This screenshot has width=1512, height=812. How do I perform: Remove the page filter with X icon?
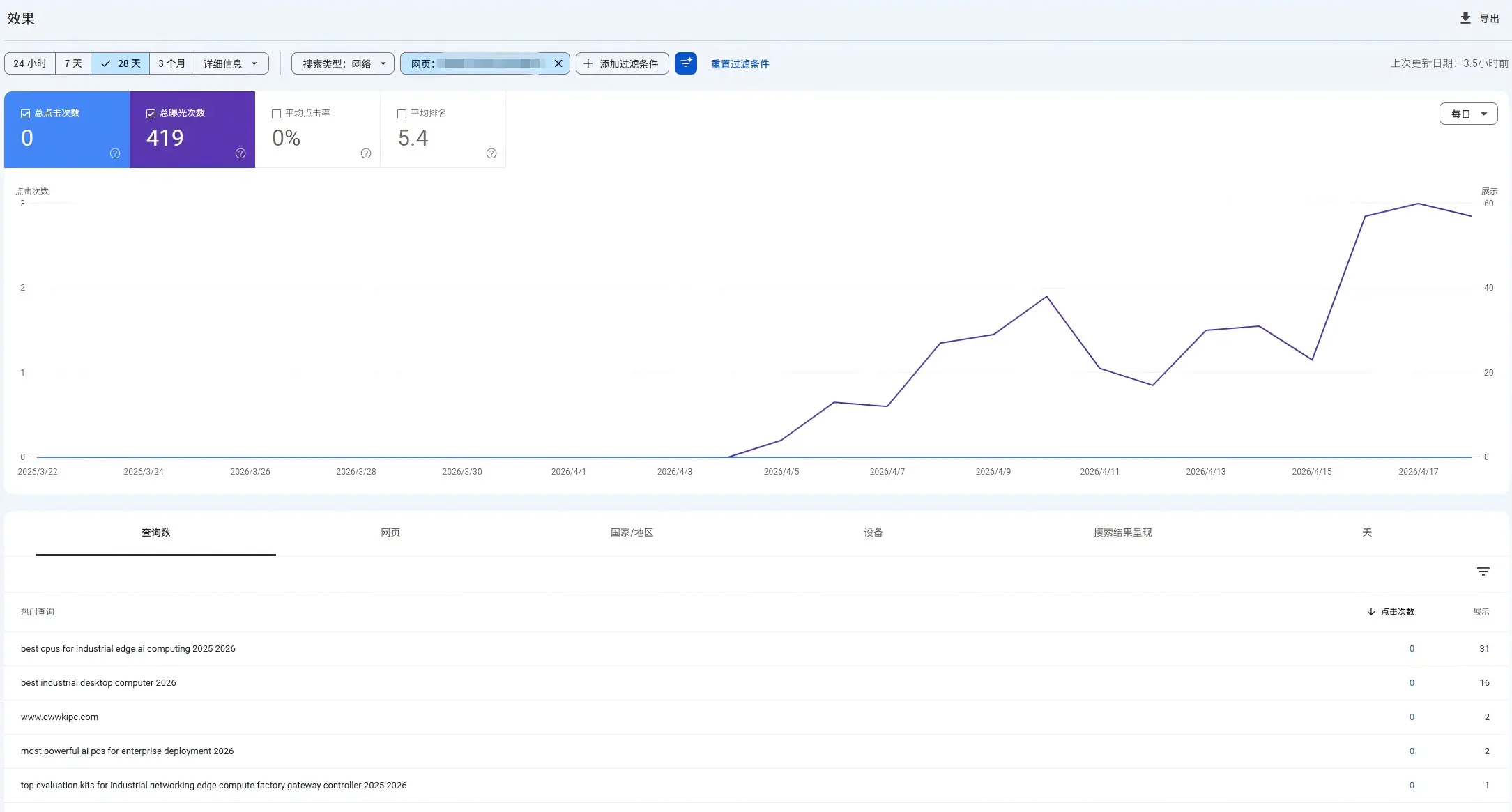click(x=558, y=63)
